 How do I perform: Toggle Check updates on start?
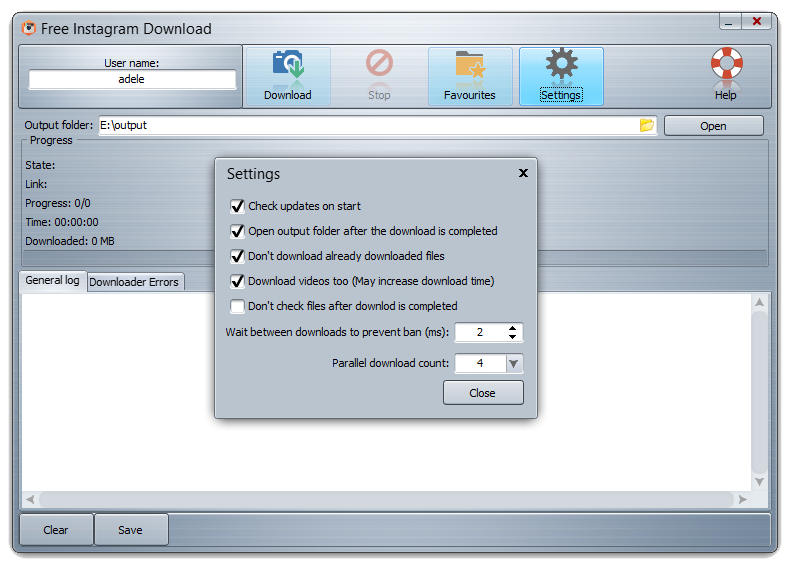click(x=237, y=206)
